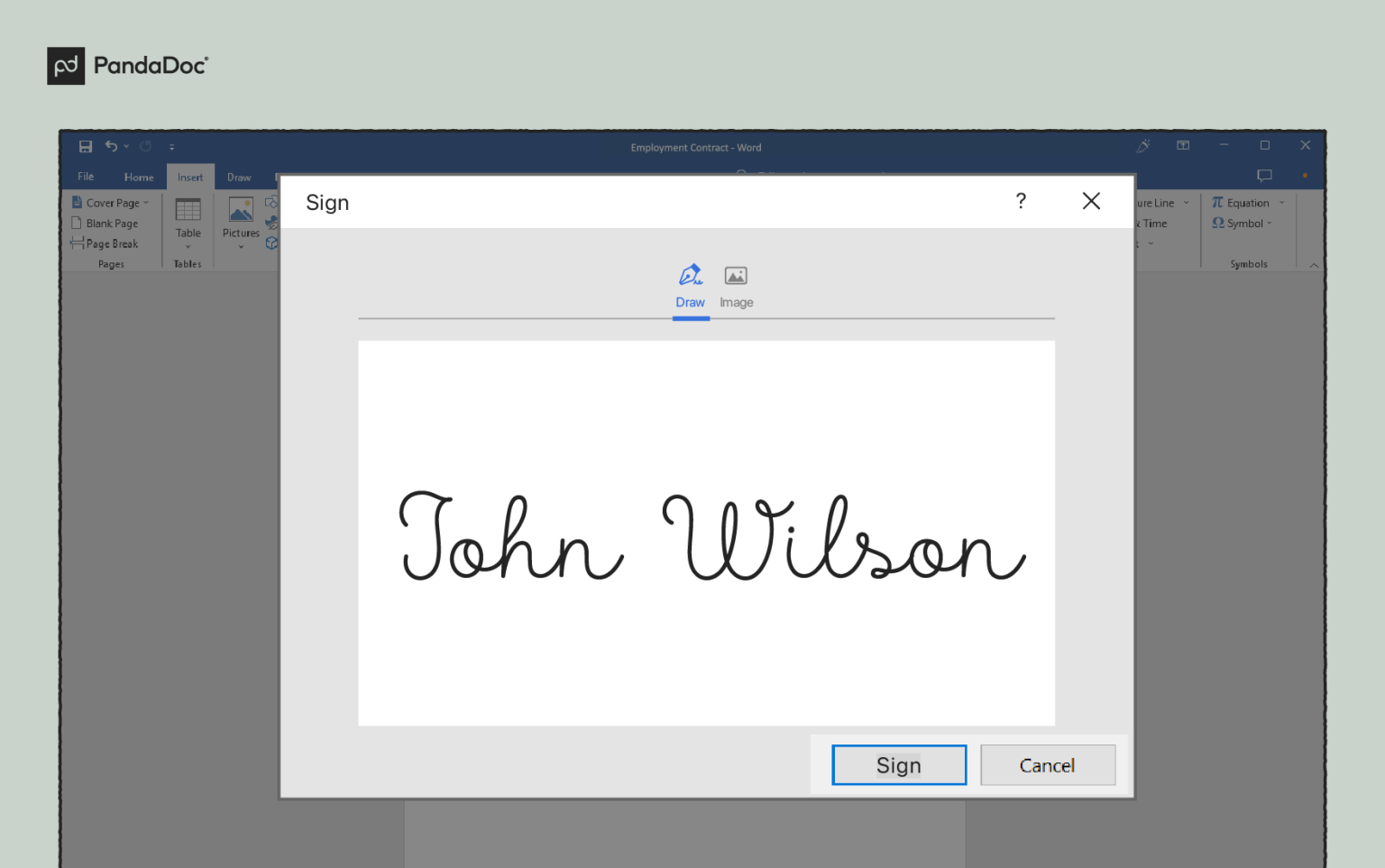Expand the Signature Line dropdown arrow

tap(1186, 203)
